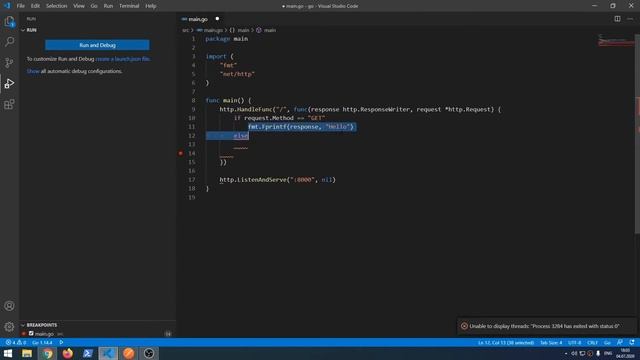Open the editor More Actions ellipsis
Image resolution: width=640 pixels, height=360 pixels.
[630, 19]
